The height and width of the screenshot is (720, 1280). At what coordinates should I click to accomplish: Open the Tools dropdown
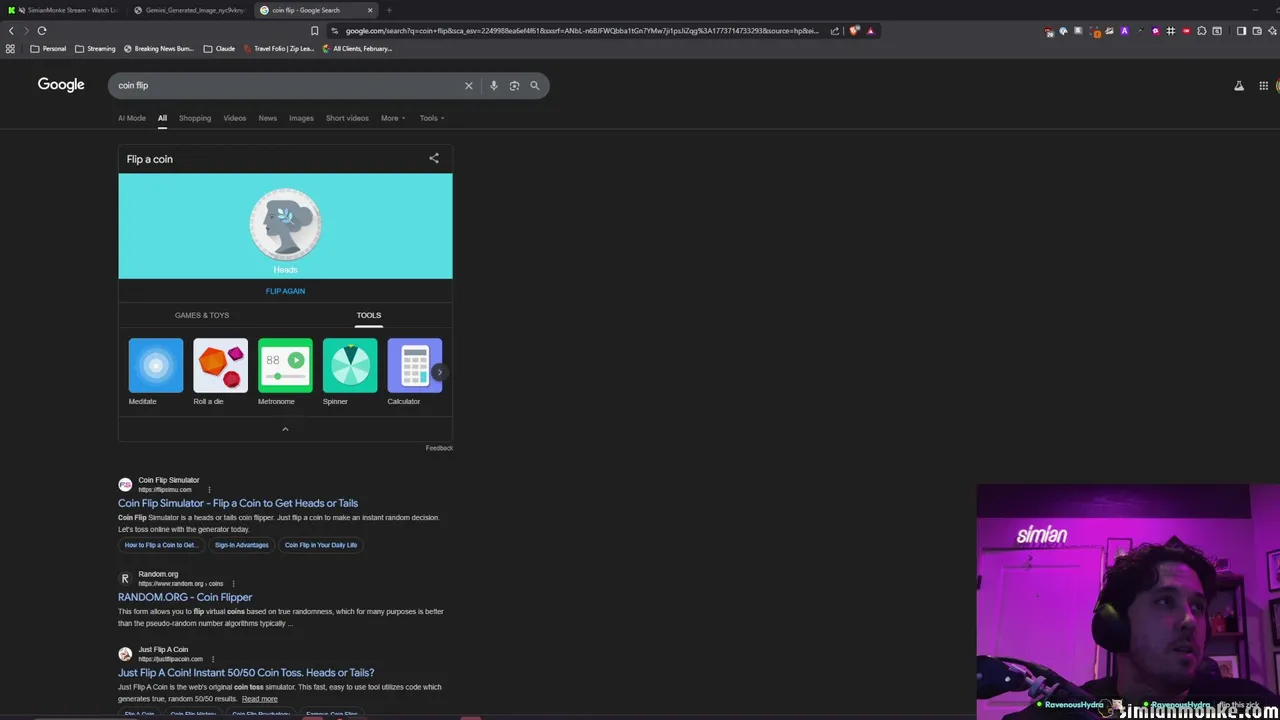pyautogui.click(x=432, y=118)
